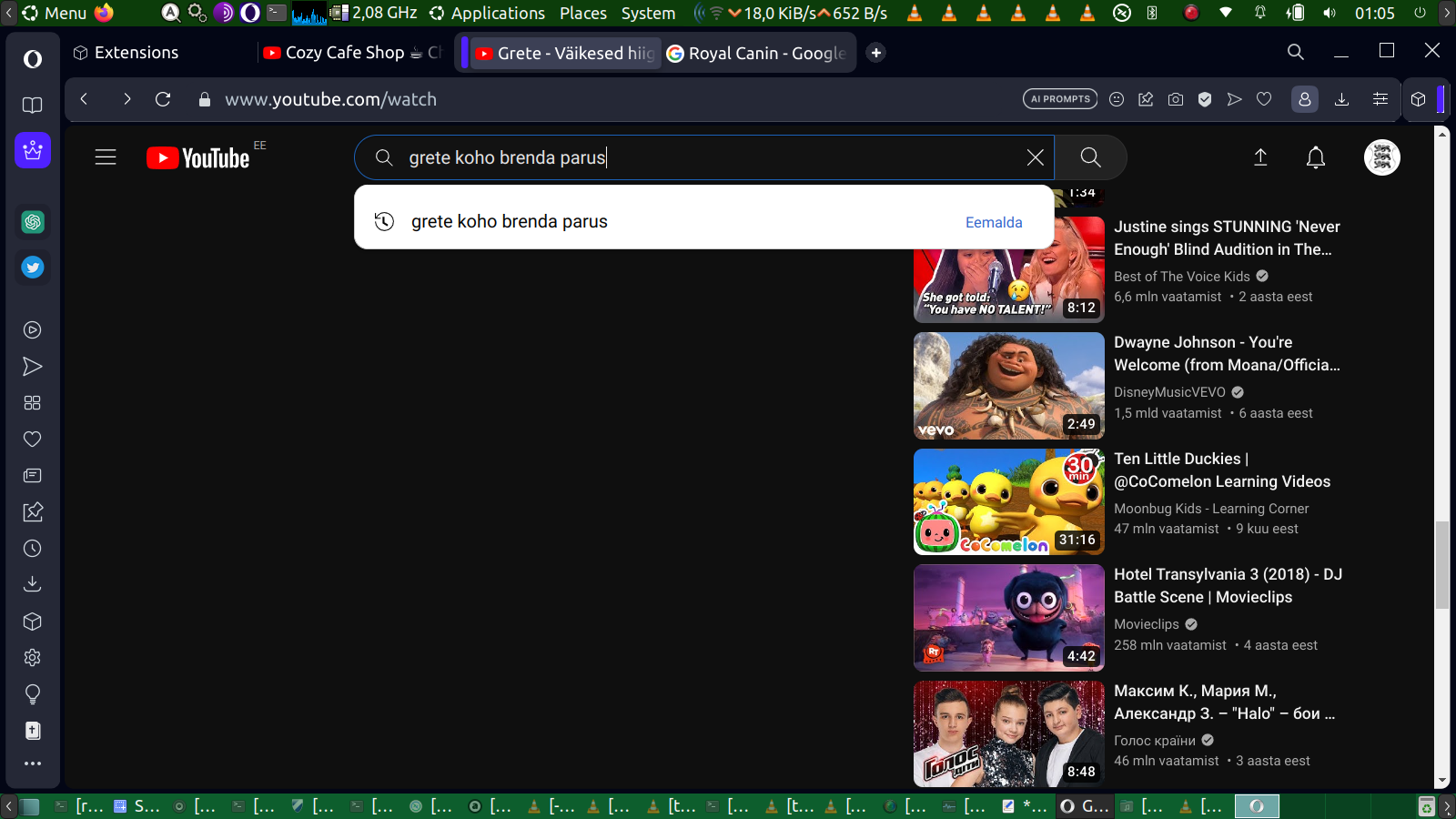Take a page snapshot with camera icon
The height and width of the screenshot is (819, 1456).
pyautogui.click(x=1176, y=99)
